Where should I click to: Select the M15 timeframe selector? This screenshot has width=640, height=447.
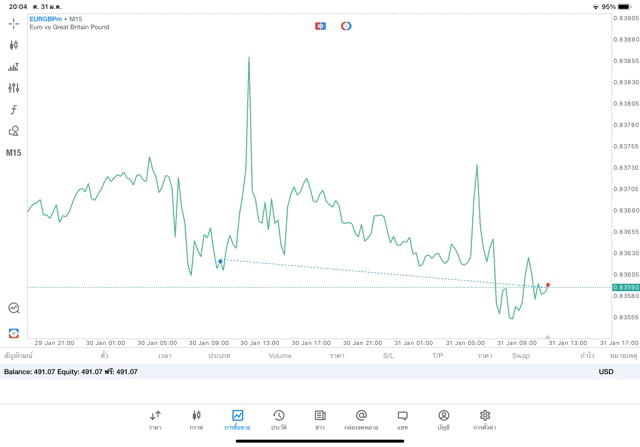tap(14, 153)
